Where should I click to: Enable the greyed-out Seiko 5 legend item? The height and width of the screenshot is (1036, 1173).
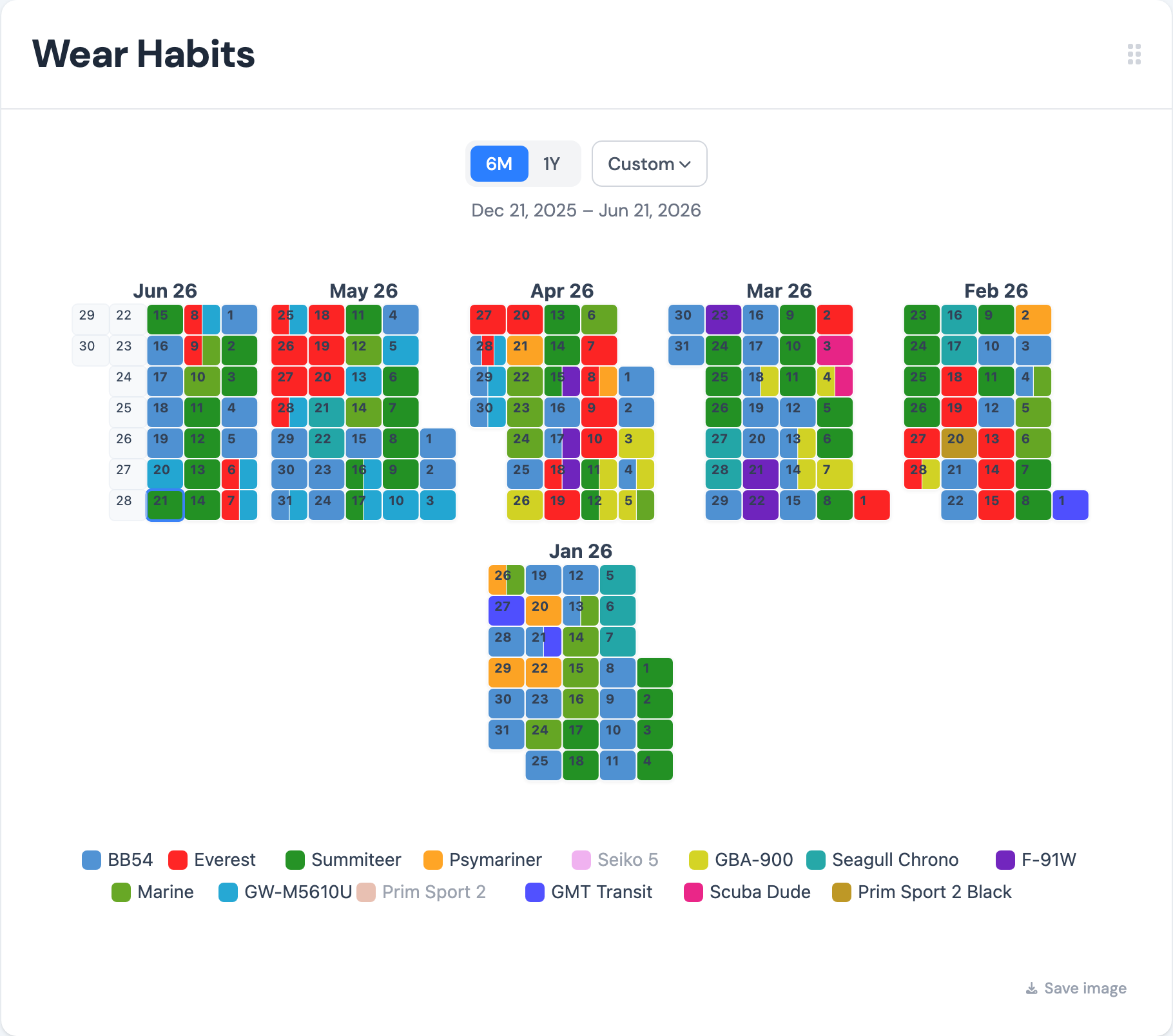[616, 860]
